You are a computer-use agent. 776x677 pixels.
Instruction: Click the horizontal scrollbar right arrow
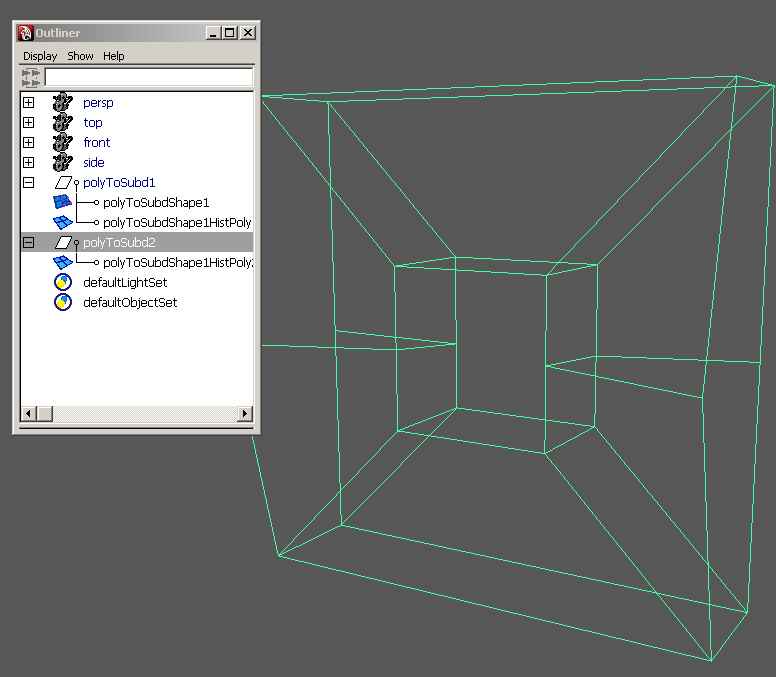pos(245,413)
